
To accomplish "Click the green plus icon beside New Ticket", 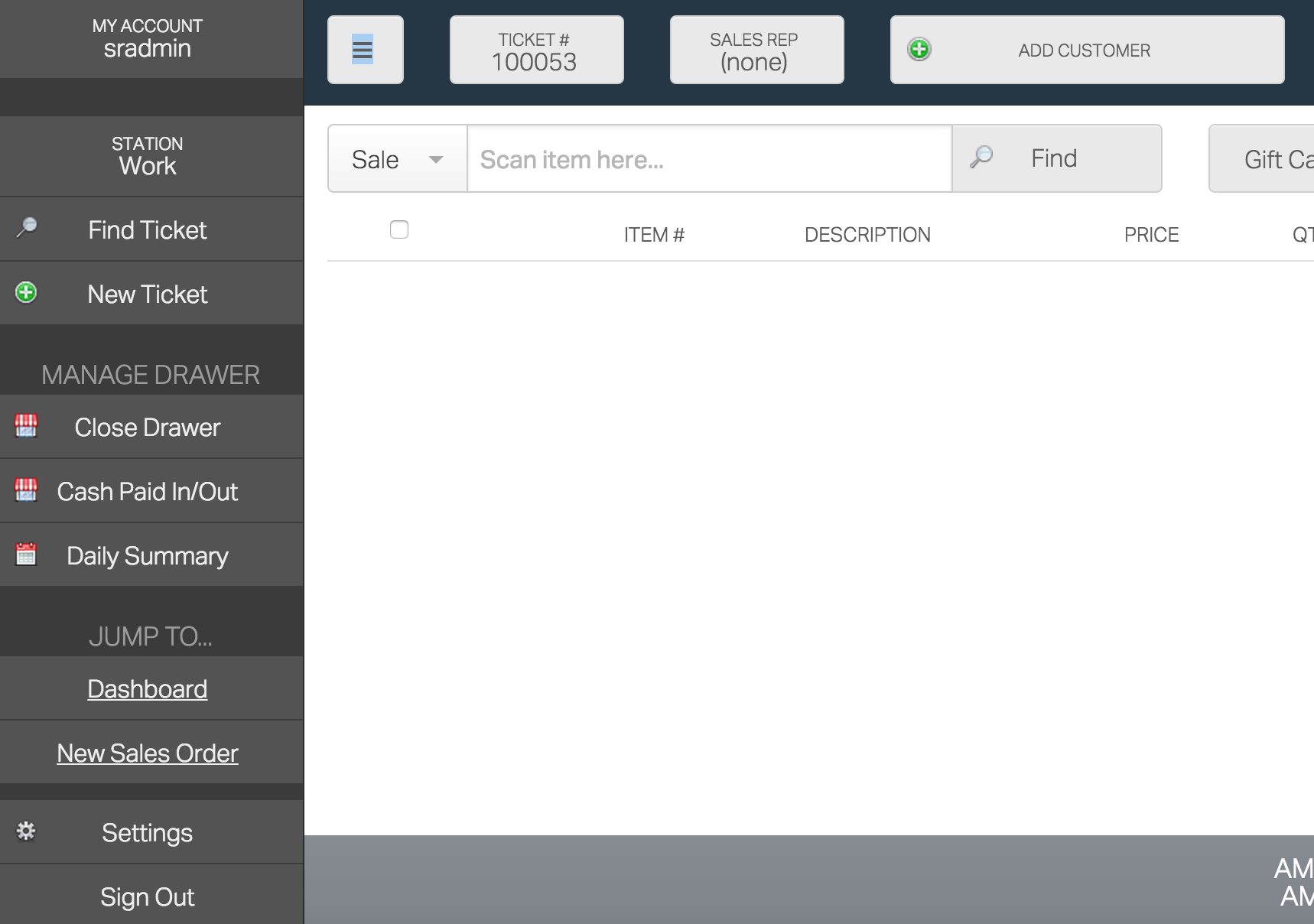I will [27, 293].
